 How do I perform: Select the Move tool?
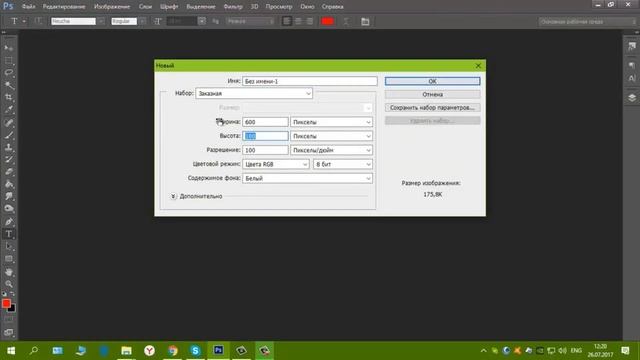point(9,48)
